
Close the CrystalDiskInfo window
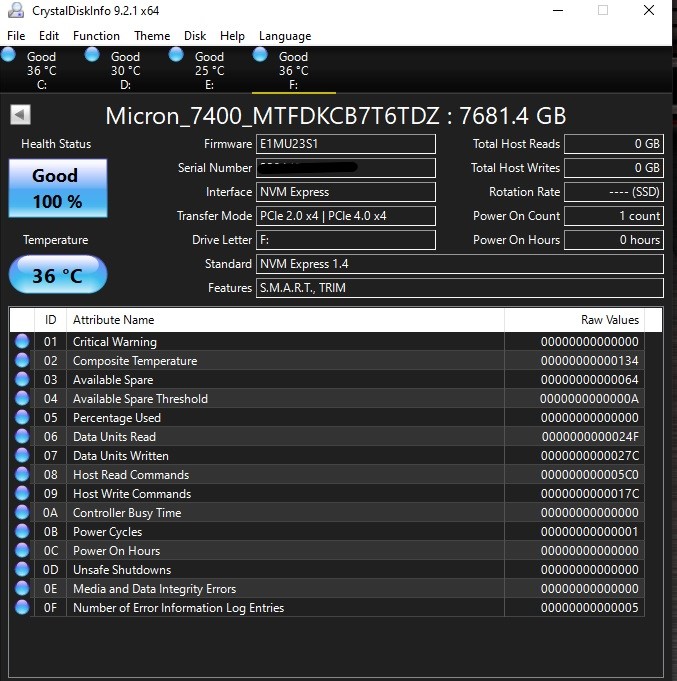[649, 10]
